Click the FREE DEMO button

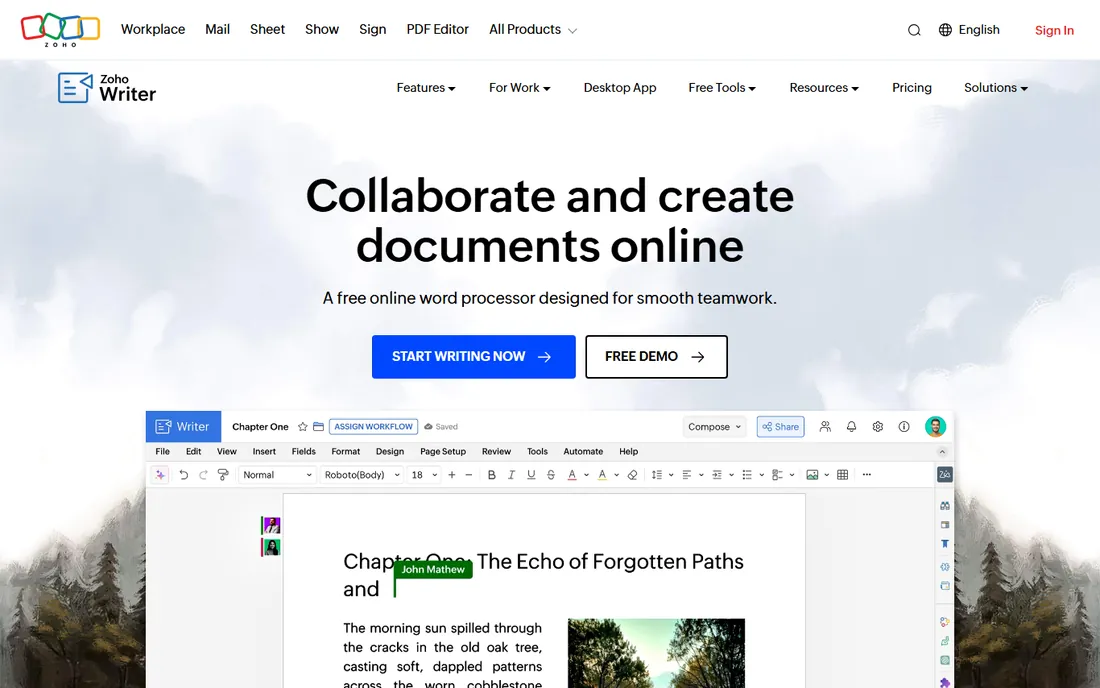click(x=657, y=357)
